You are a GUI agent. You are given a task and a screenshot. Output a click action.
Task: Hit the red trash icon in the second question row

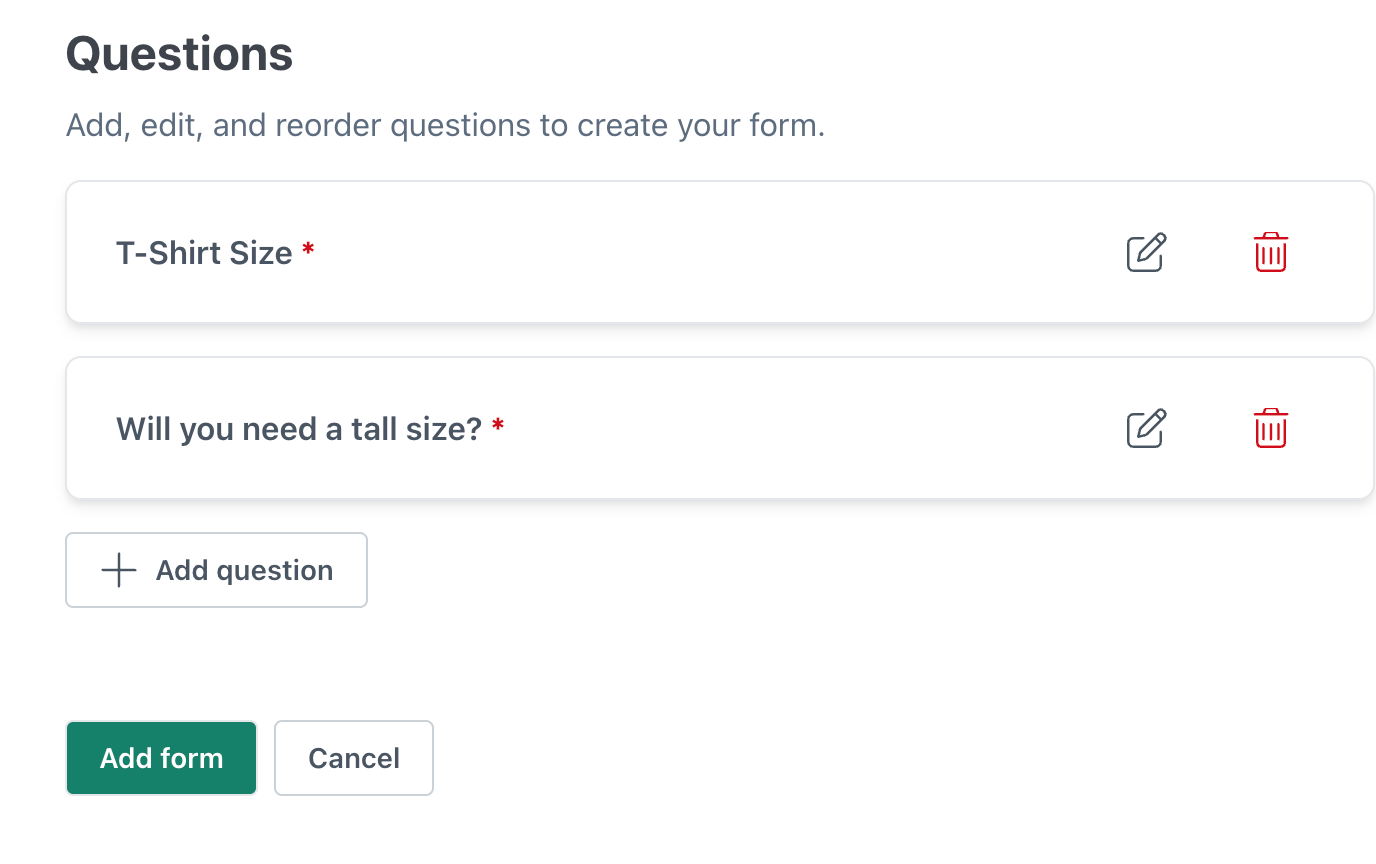(x=1270, y=429)
